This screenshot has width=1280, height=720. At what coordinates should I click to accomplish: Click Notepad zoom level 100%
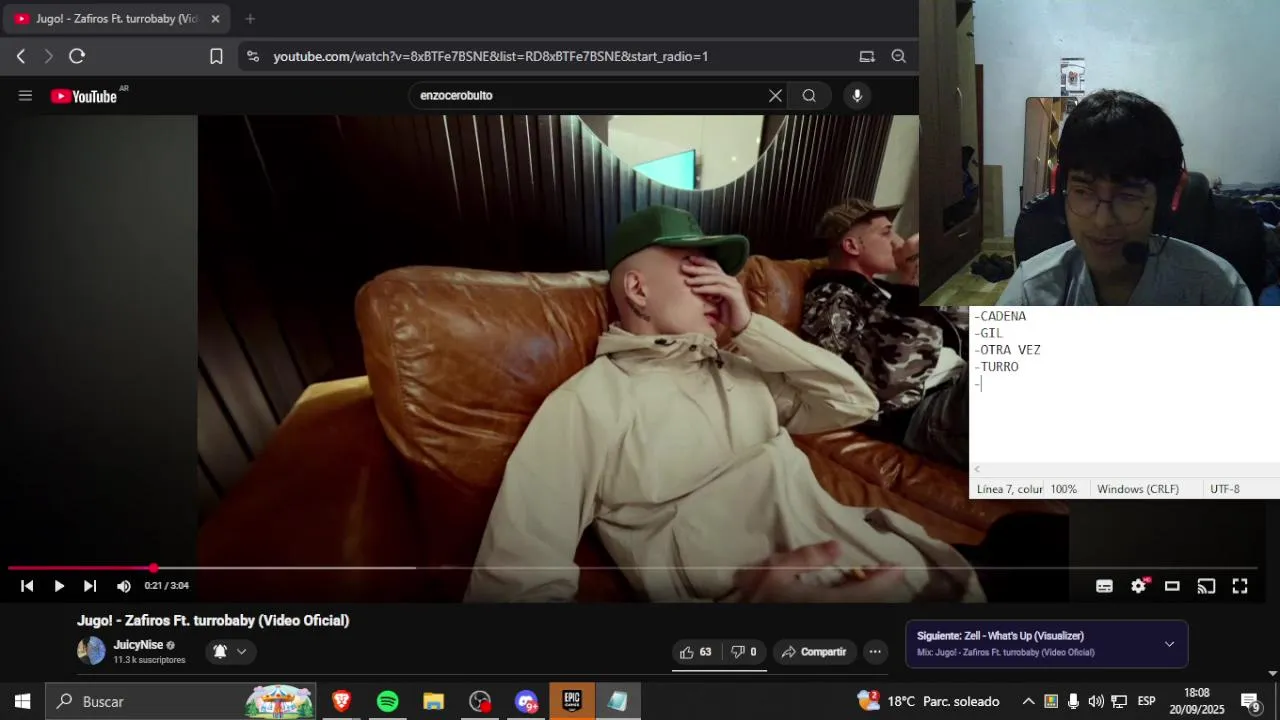click(1064, 489)
